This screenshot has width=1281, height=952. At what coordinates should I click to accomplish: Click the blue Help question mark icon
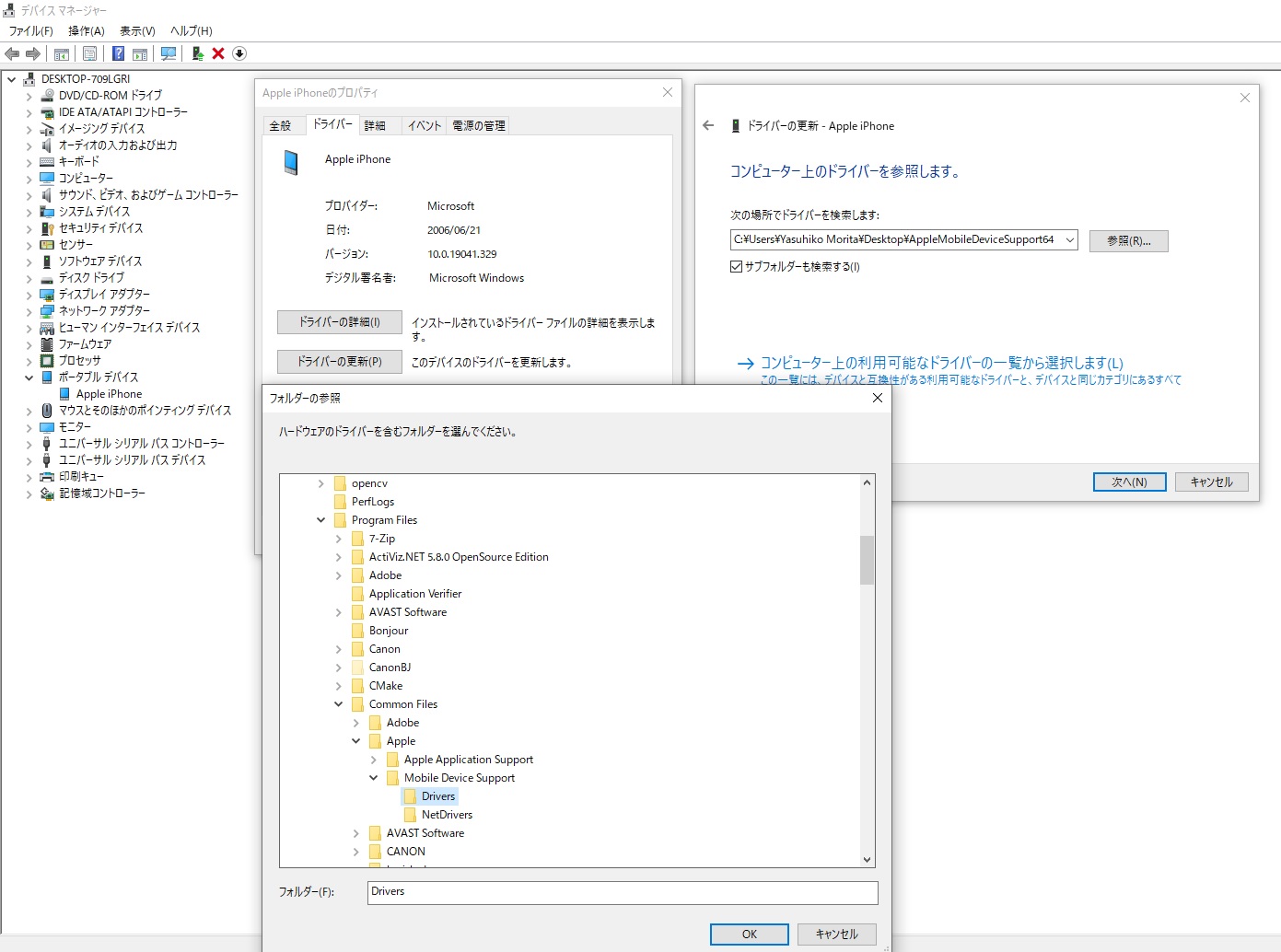118,53
